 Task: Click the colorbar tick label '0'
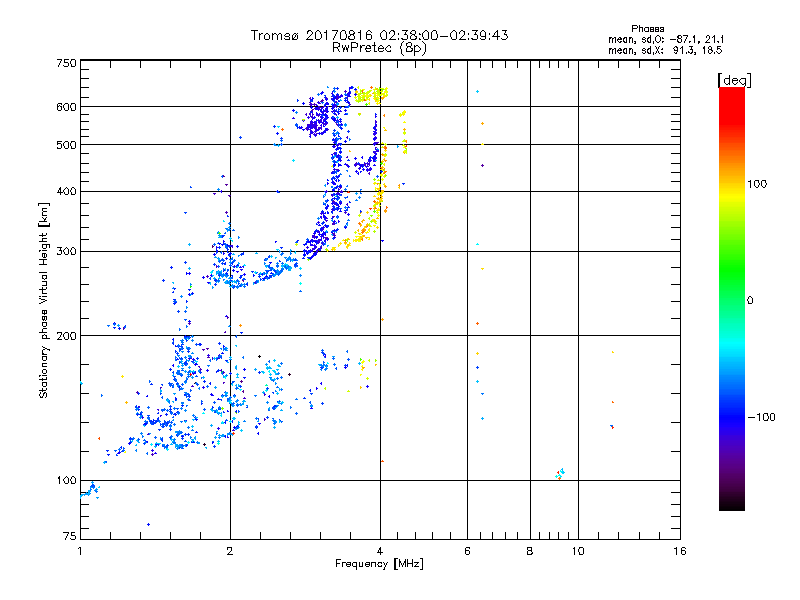(x=749, y=300)
